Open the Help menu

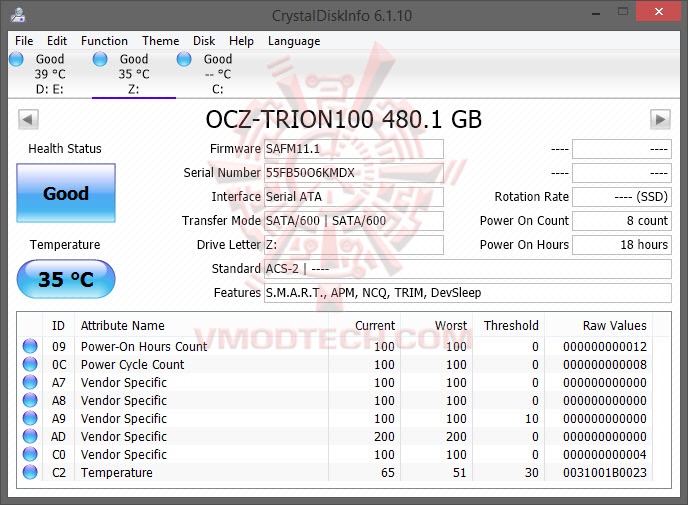[241, 41]
